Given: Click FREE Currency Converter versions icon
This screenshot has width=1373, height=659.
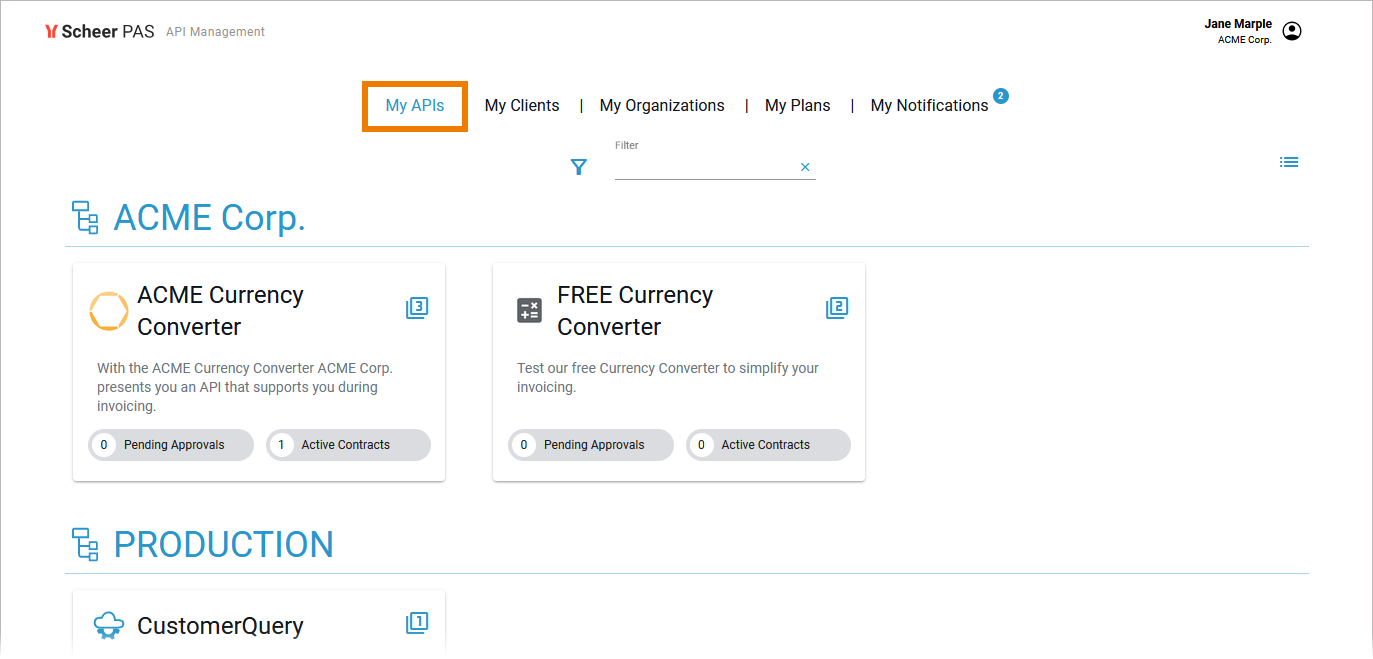Looking at the screenshot, I should tap(837, 308).
